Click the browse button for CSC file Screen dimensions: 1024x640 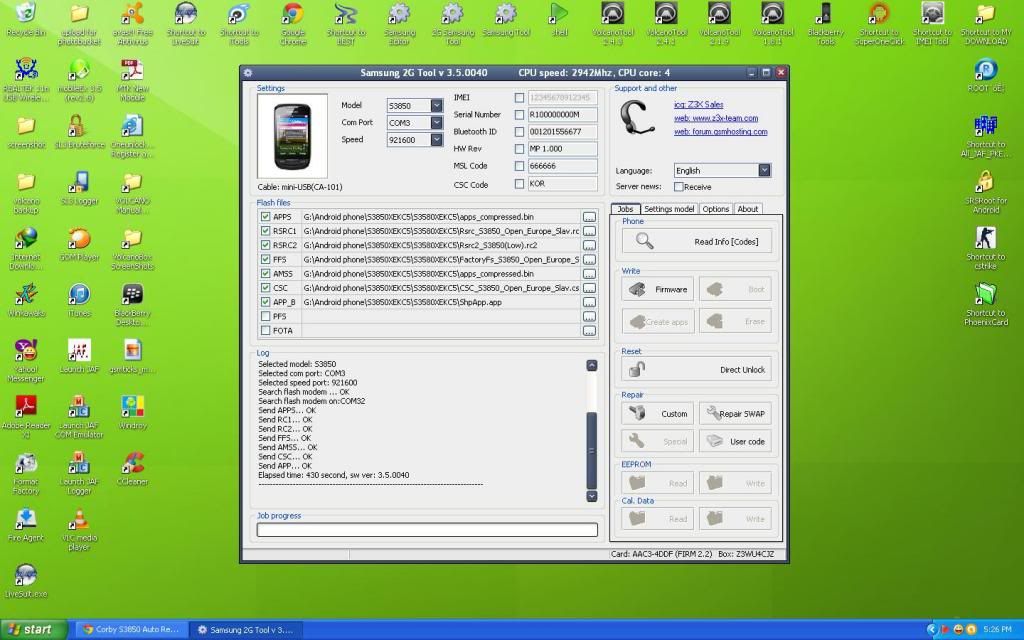click(589, 288)
